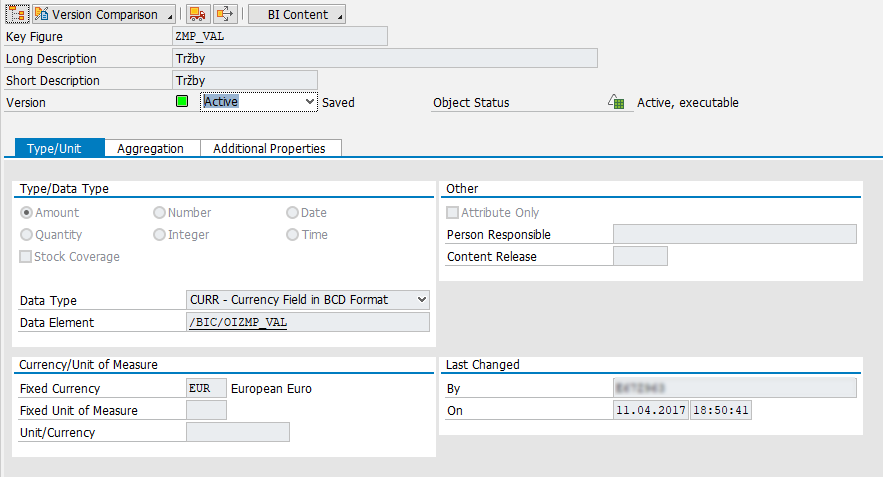Select the Type/Unit tab
This screenshot has height=477, width=883.
[60, 148]
